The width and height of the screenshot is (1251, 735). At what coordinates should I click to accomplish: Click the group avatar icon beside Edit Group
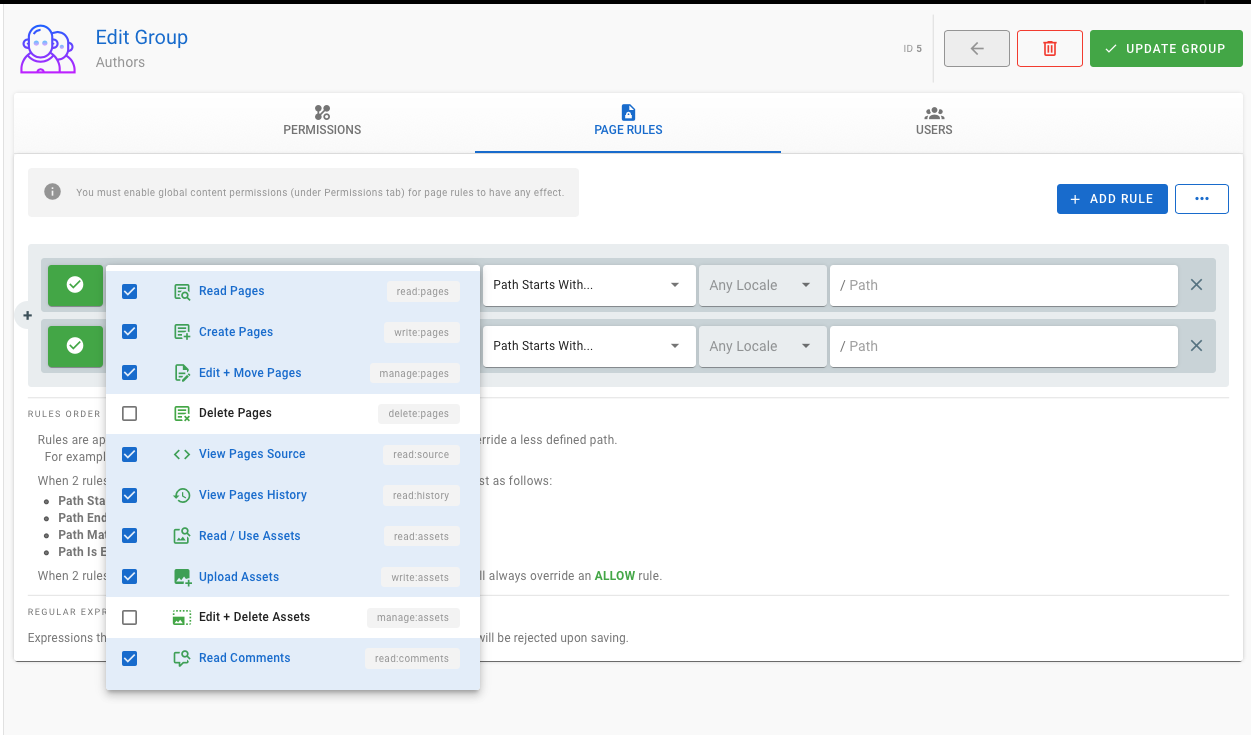coord(47,48)
